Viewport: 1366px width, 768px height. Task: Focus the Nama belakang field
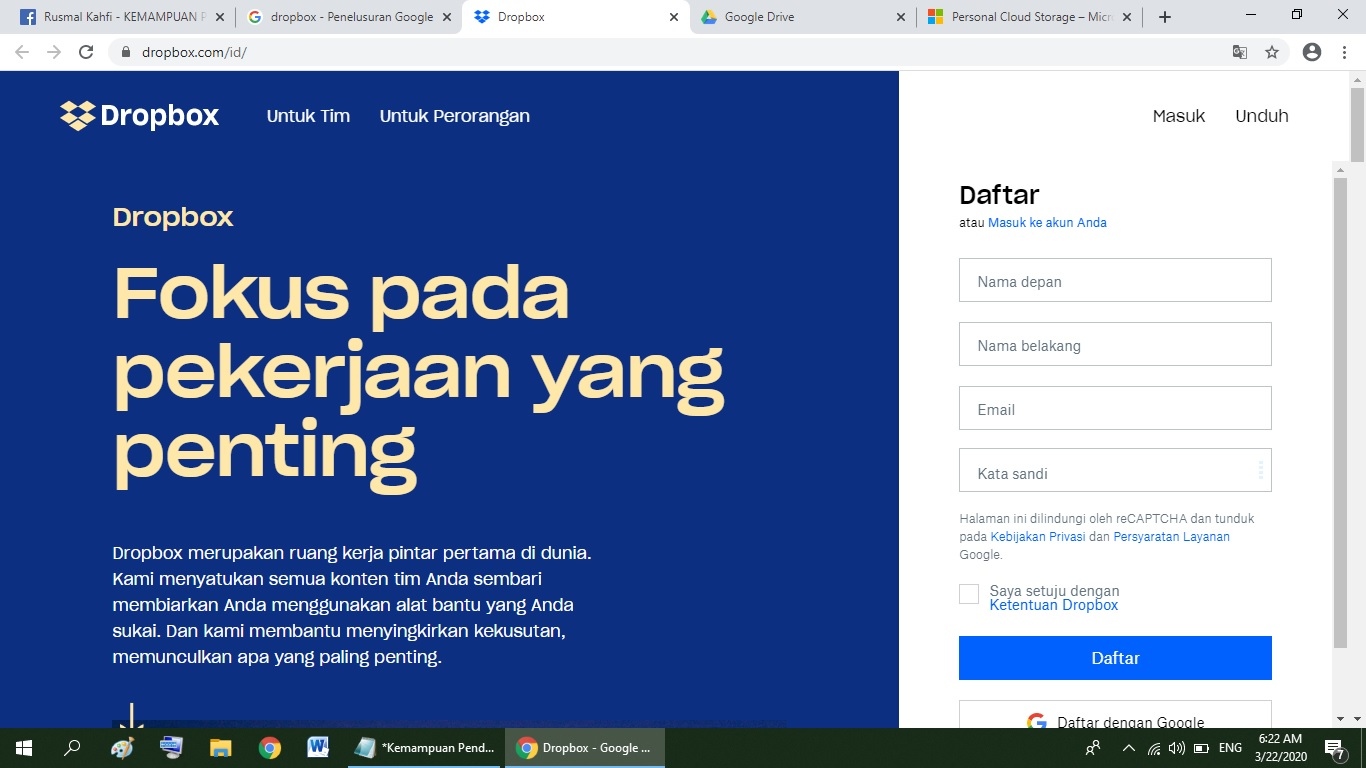tap(1115, 344)
